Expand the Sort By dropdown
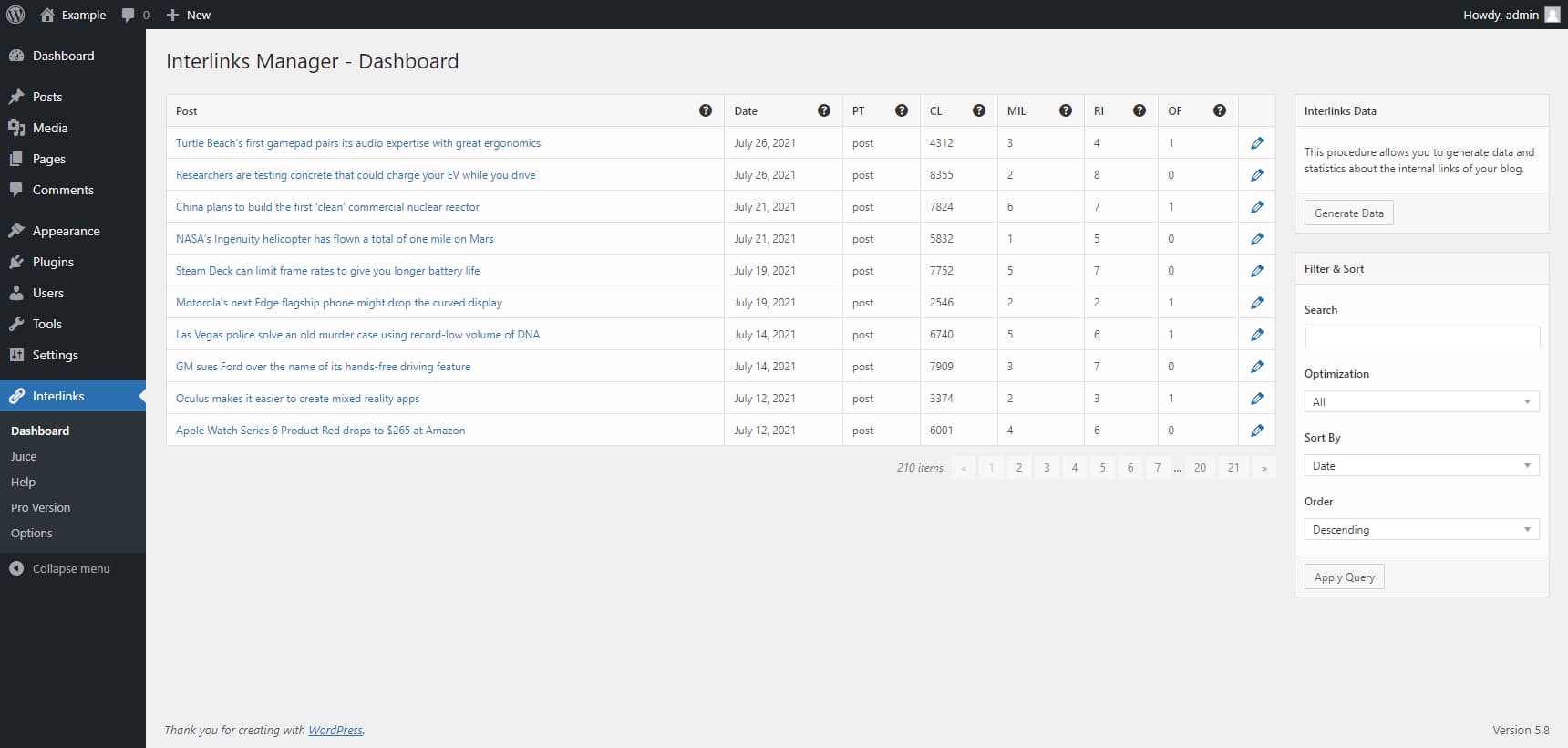 coord(1421,465)
